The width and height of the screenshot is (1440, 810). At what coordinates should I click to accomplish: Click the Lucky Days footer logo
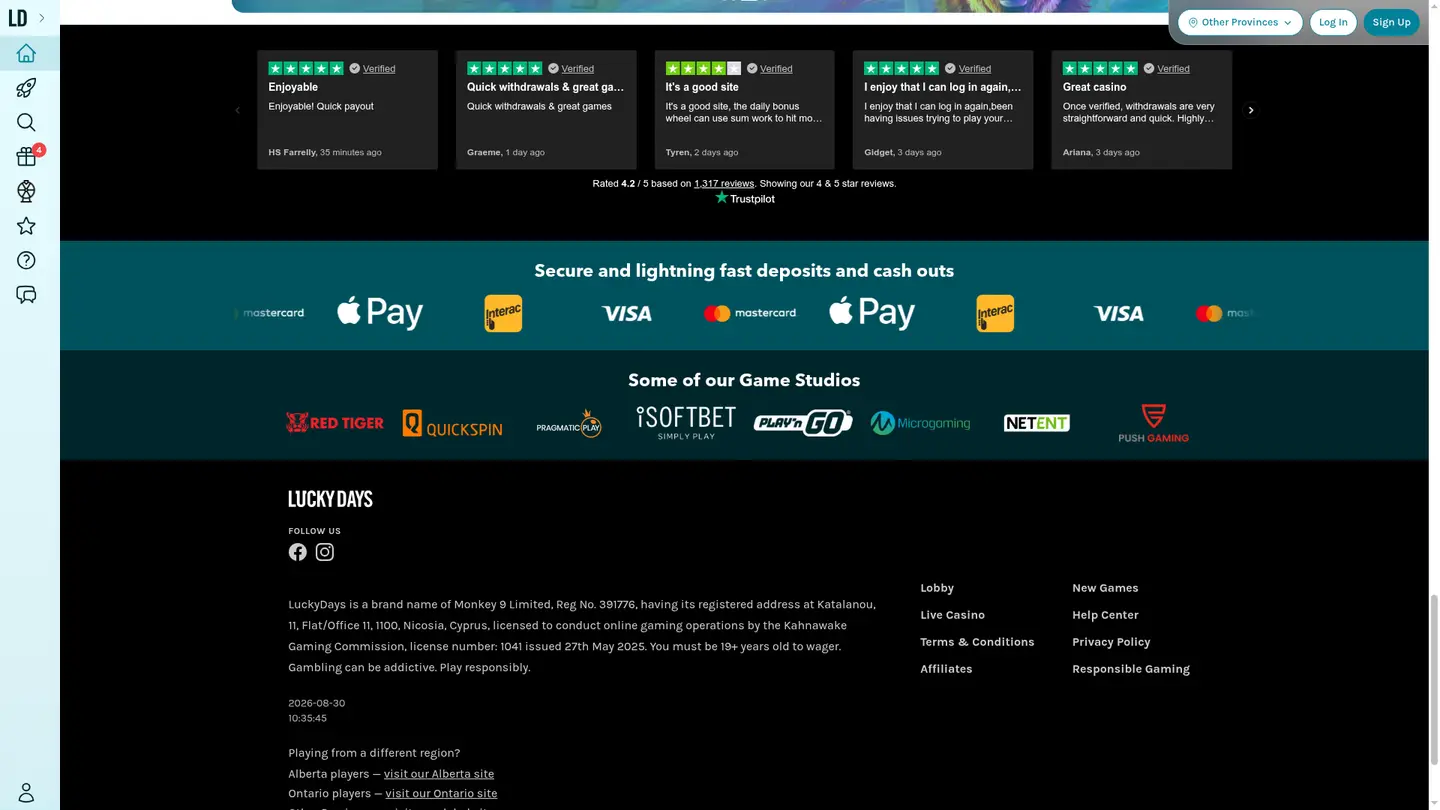[x=330, y=499]
